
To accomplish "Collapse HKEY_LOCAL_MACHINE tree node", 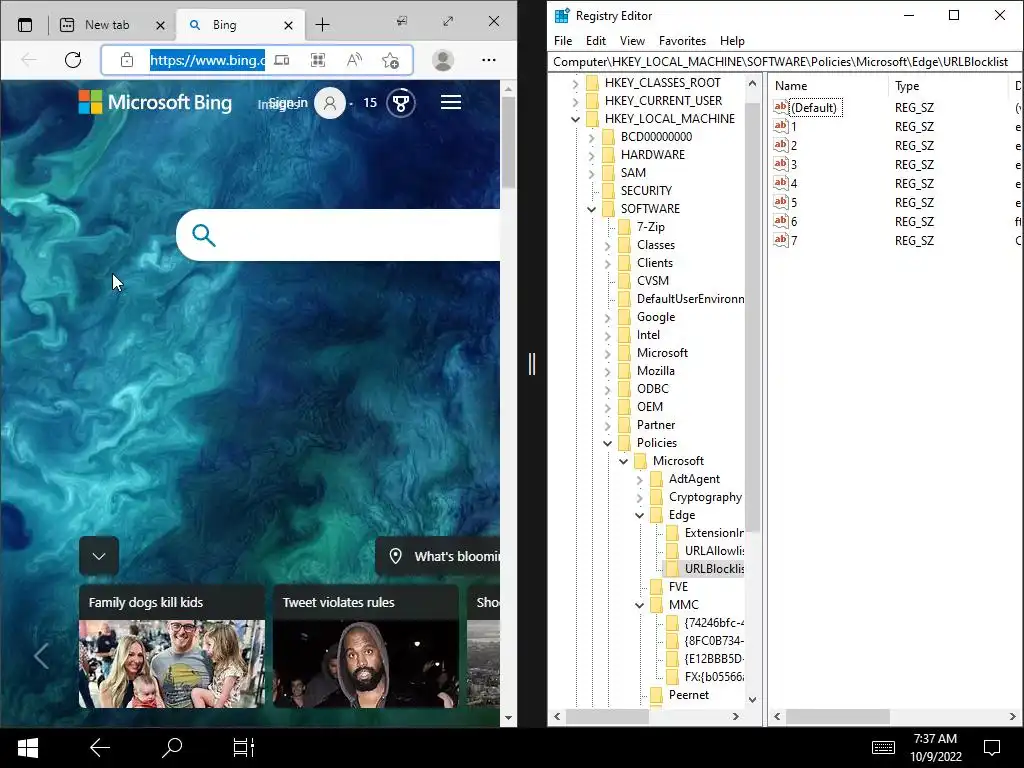I will tap(575, 119).
